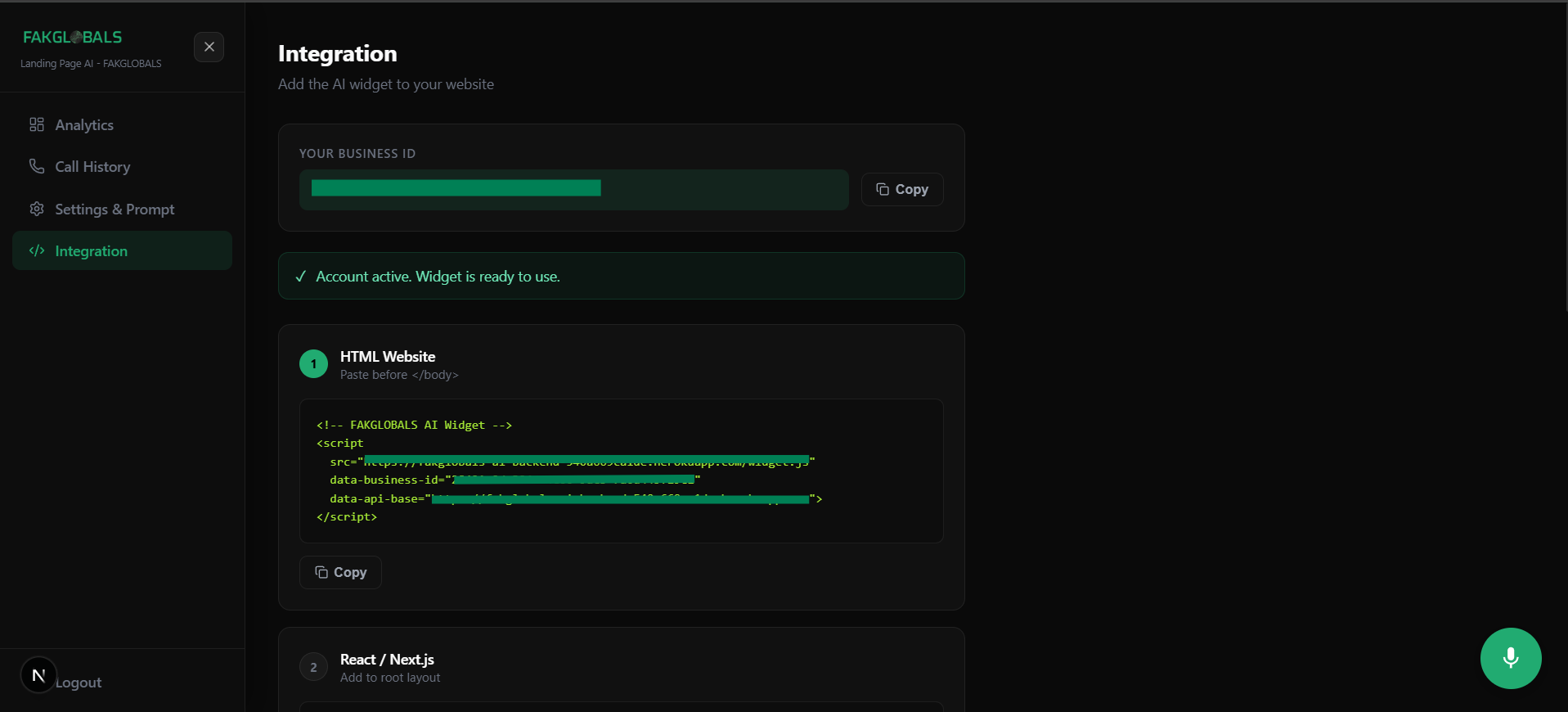Click the Business ID field

coord(574,190)
